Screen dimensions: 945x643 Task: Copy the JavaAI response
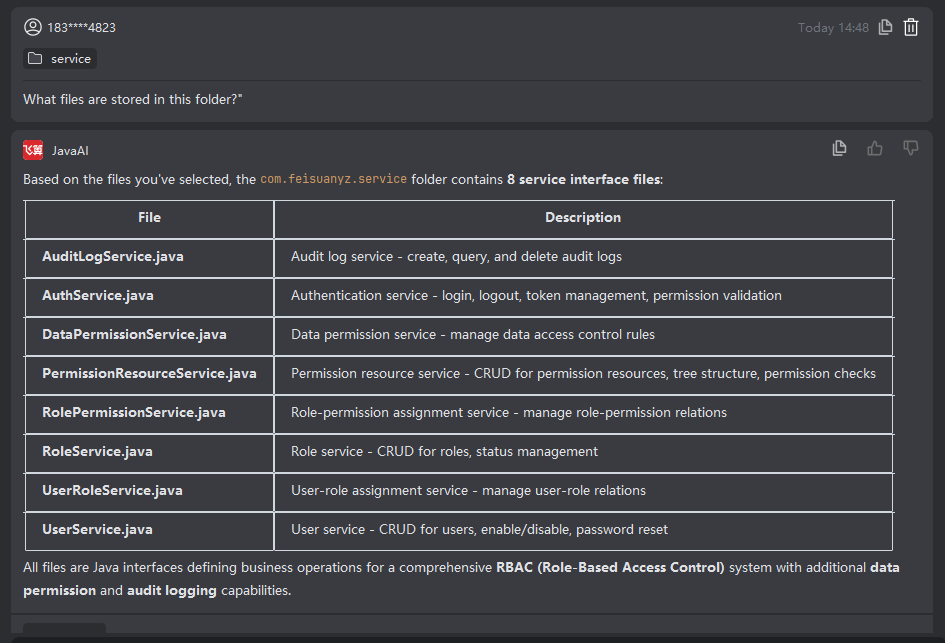840,149
